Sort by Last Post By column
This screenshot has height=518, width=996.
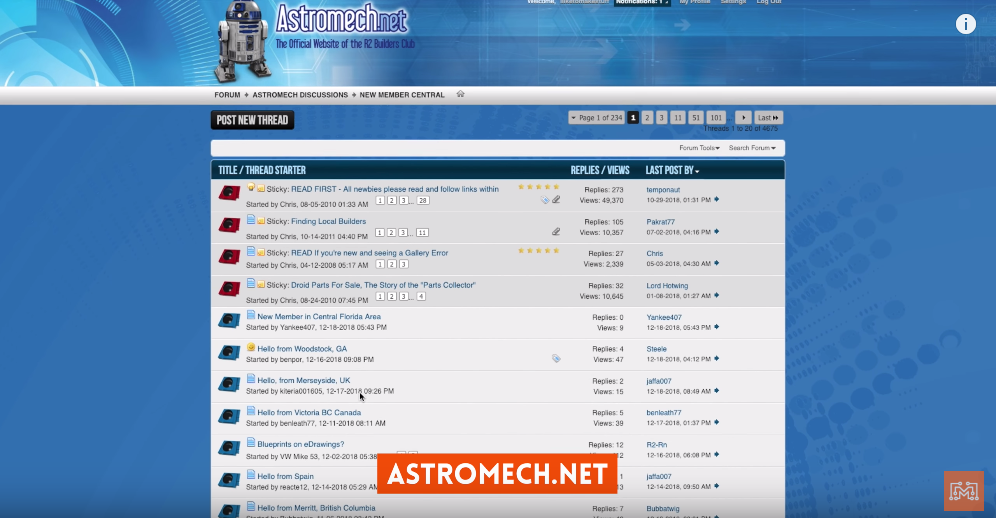click(672, 170)
